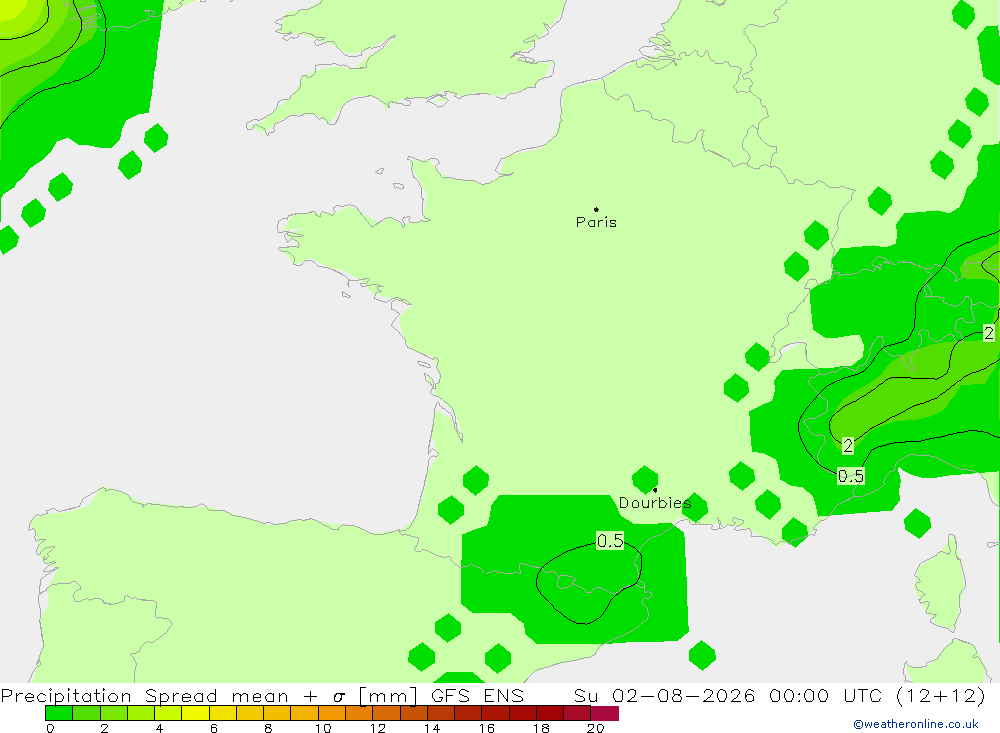Screen dimensions: 1000x733
Task: Click the legend scale value 20
Action: click(x=596, y=728)
